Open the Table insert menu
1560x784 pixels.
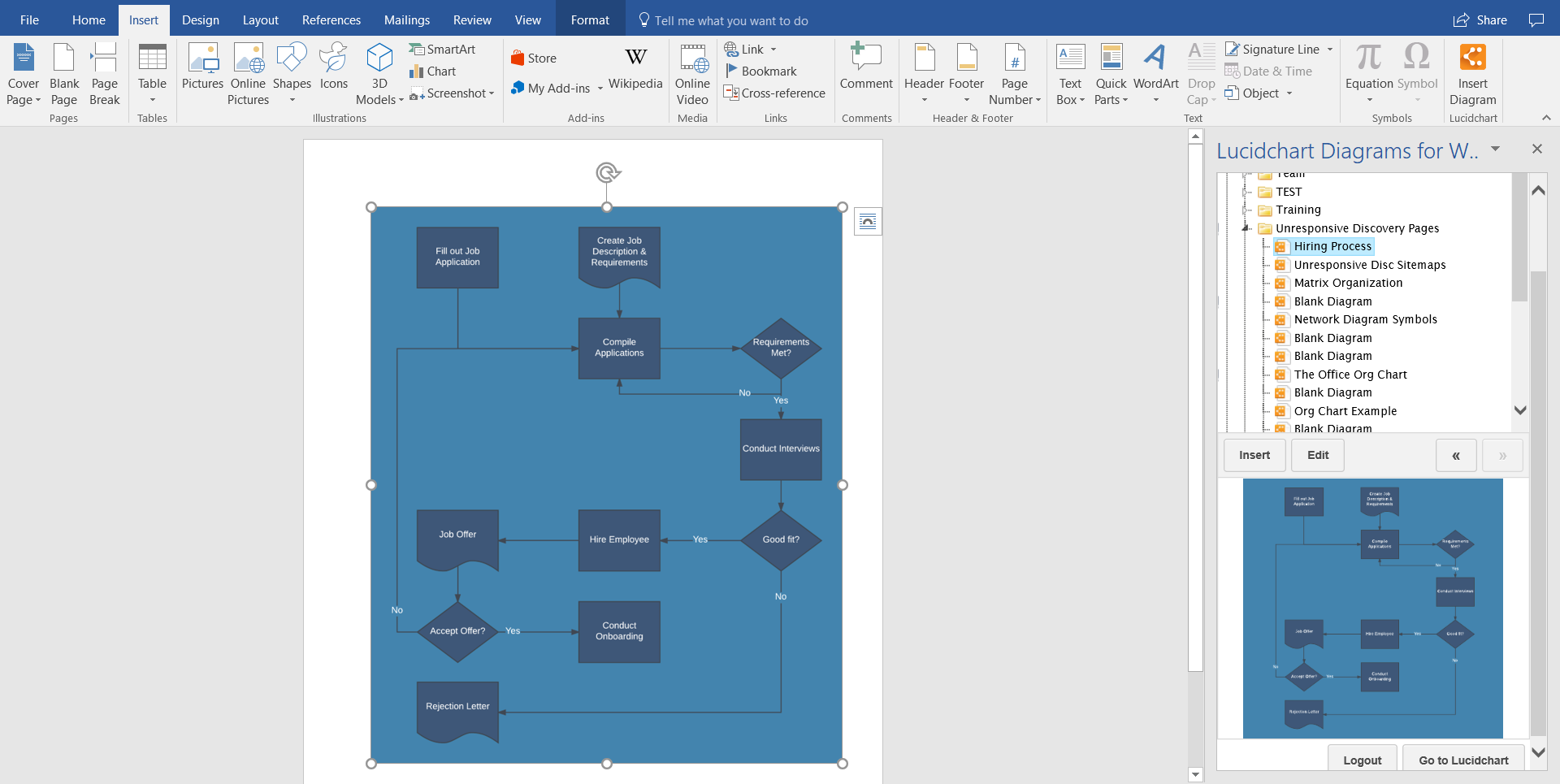click(x=152, y=75)
